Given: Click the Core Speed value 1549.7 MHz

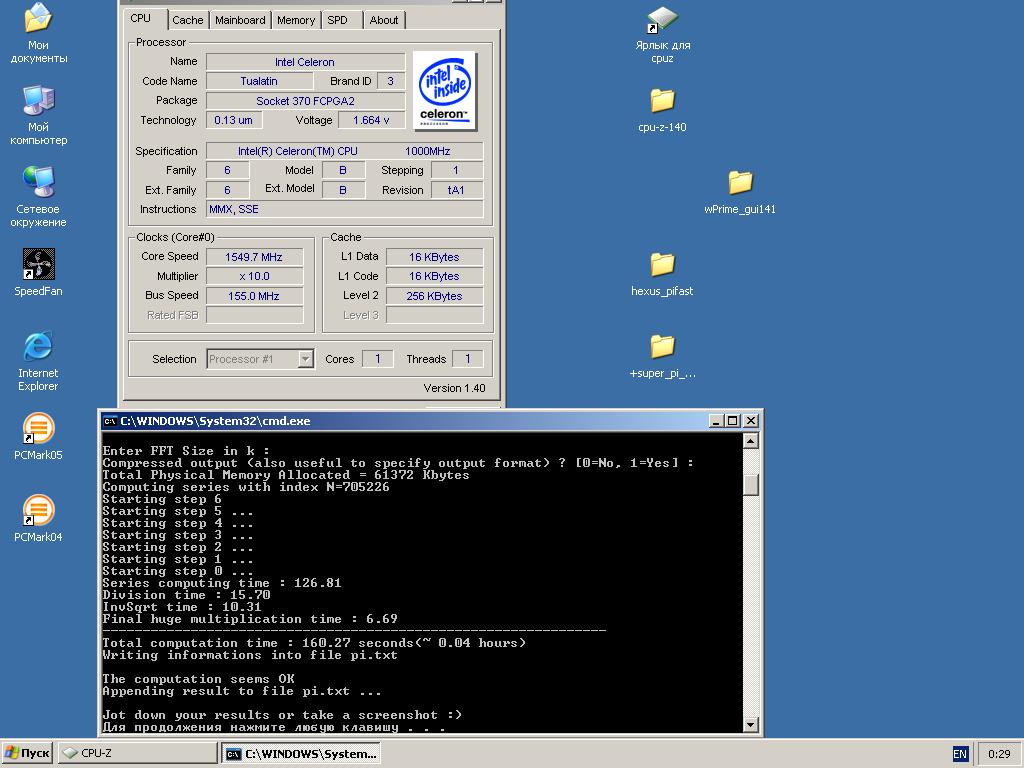Looking at the screenshot, I should (x=254, y=257).
